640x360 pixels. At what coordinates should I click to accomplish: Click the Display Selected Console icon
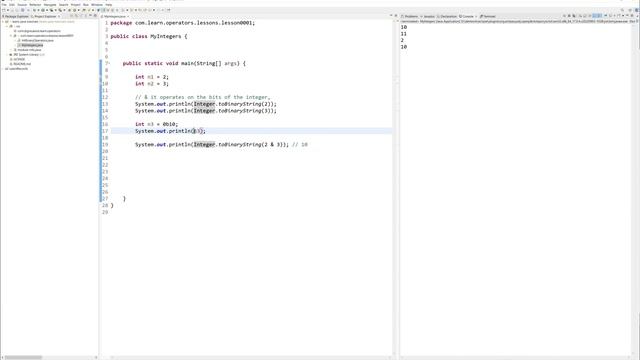point(610,16)
